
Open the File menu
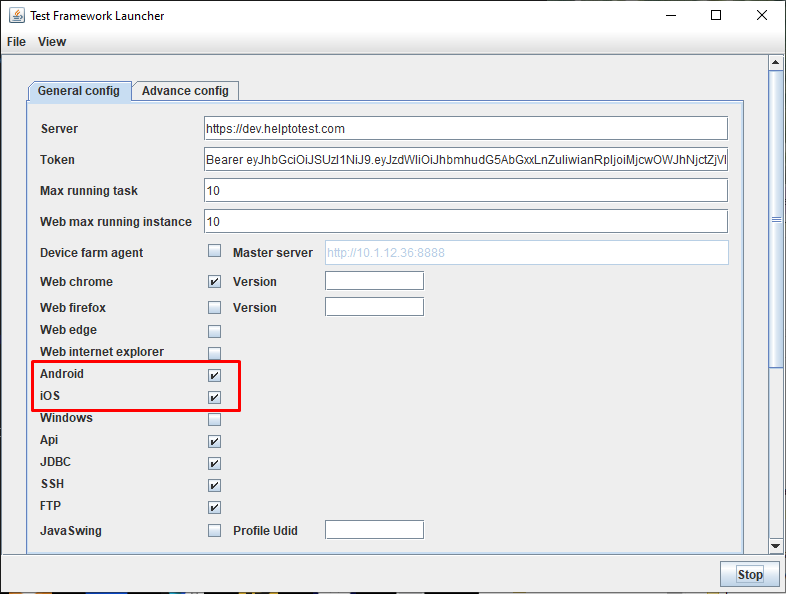click(x=16, y=42)
